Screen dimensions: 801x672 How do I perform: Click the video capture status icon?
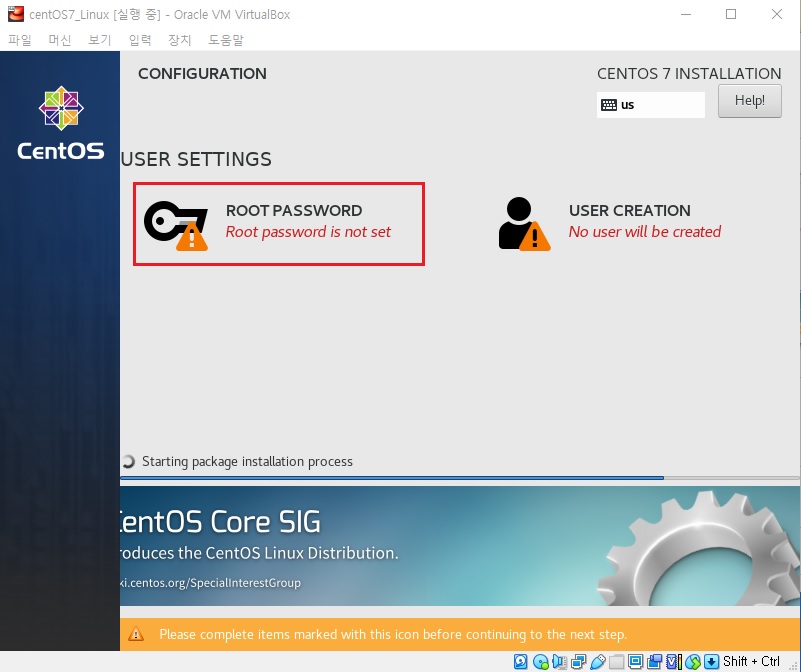[654, 661]
